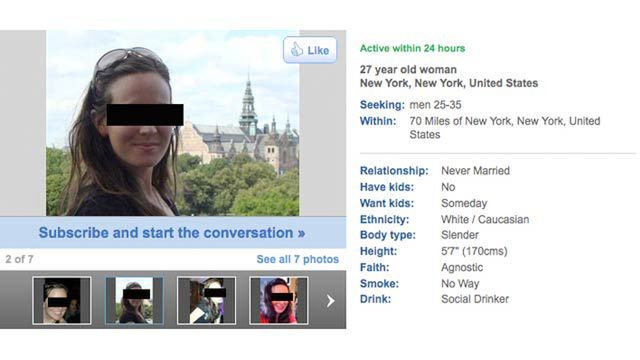Click the 5'7" (170cms) value
The height and width of the screenshot is (360, 640).
pos(474,251)
